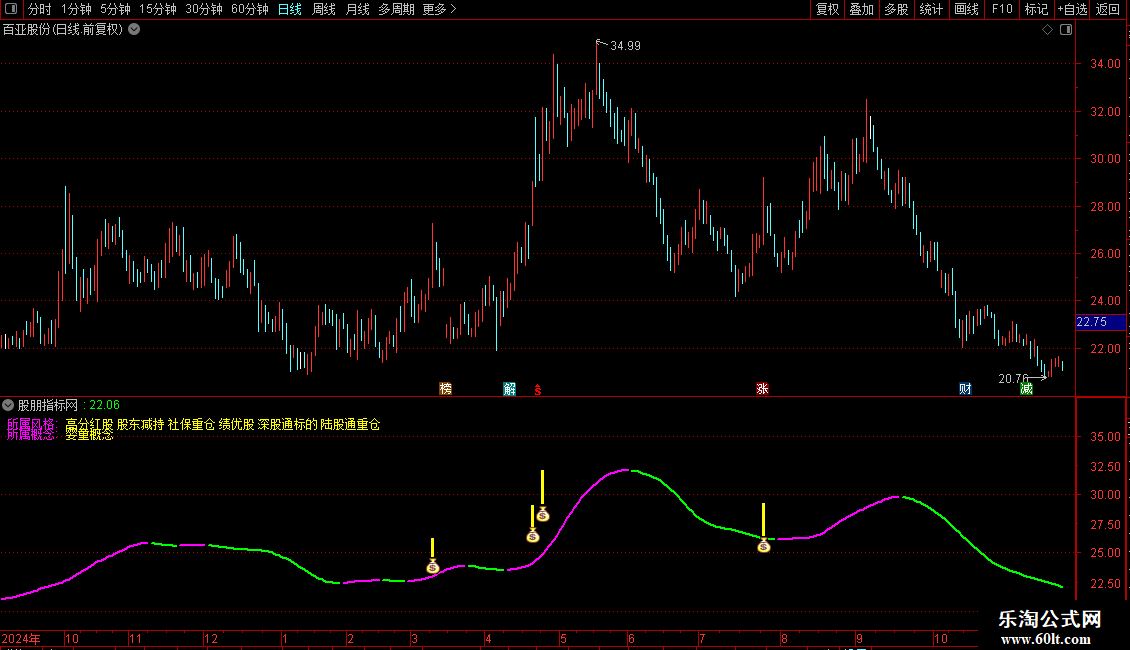Click the money bag signal in March
Viewport: 1130px width, 650px height.
(x=432, y=567)
